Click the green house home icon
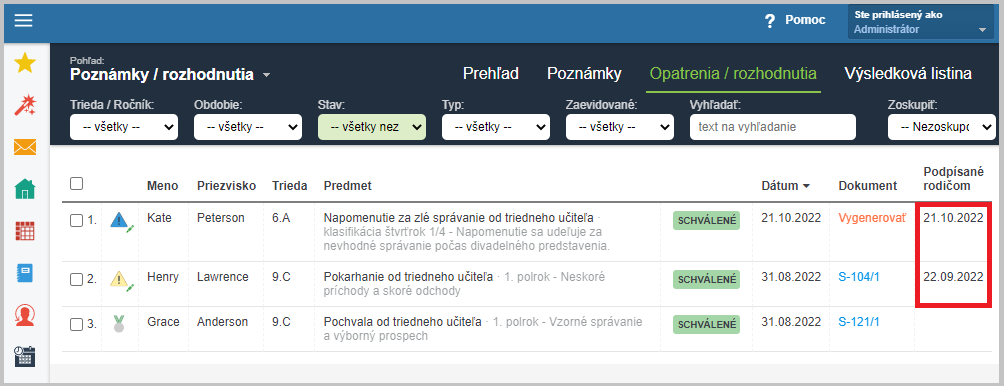The image size is (1004, 386). tap(25, 189)
